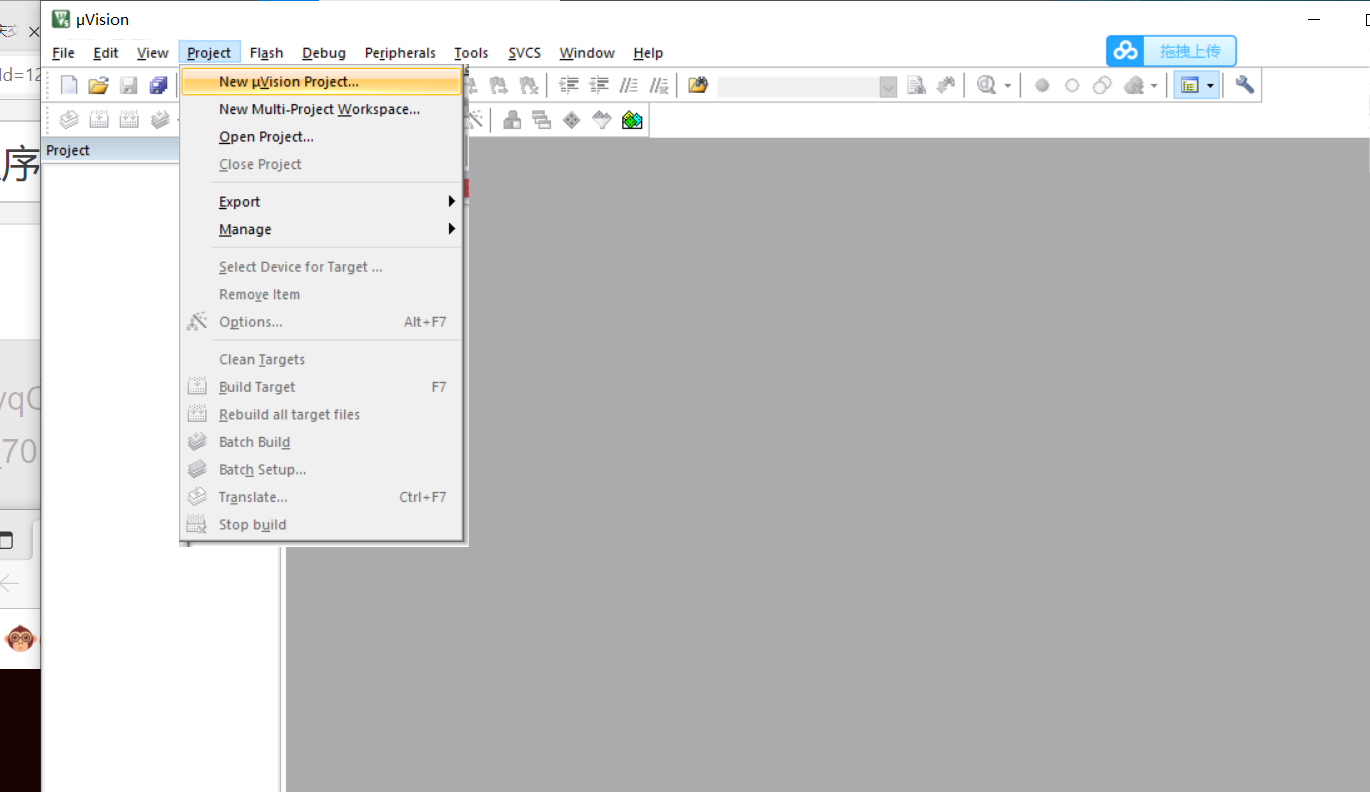Image resolution: width=1370 pixels, height=792 pixels.
Task: Open the Flash menu
Action: pos(266,53)
